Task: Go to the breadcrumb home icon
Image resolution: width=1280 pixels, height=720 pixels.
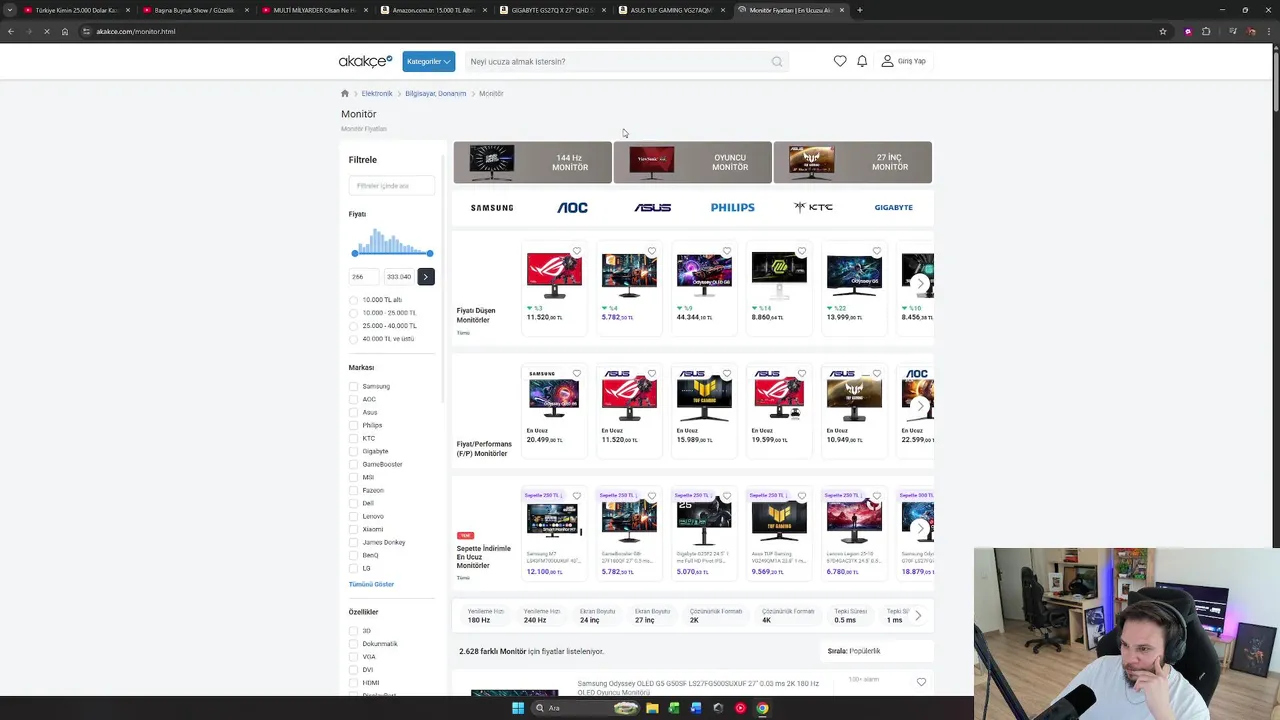Action: 345,94
